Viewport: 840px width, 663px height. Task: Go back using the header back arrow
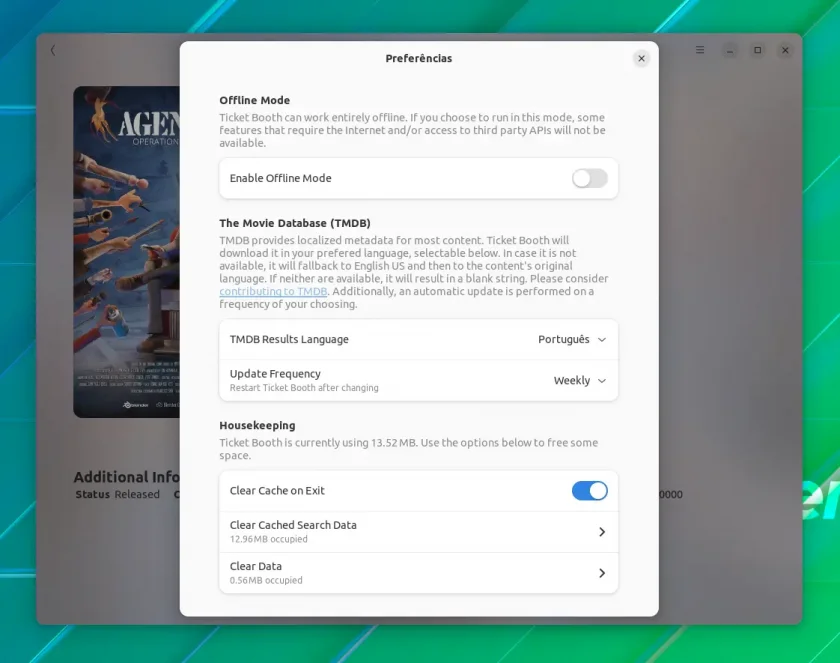coord(52,50)
